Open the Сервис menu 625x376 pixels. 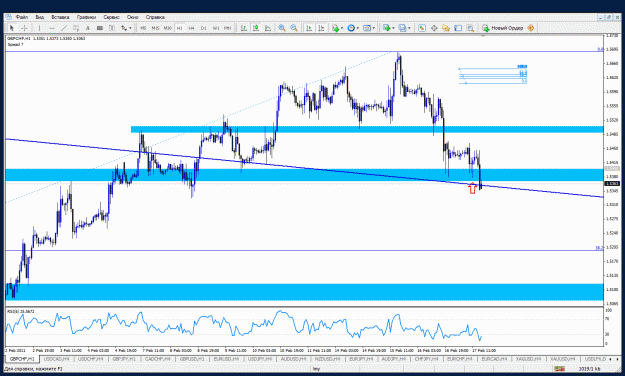pos(112,17)
